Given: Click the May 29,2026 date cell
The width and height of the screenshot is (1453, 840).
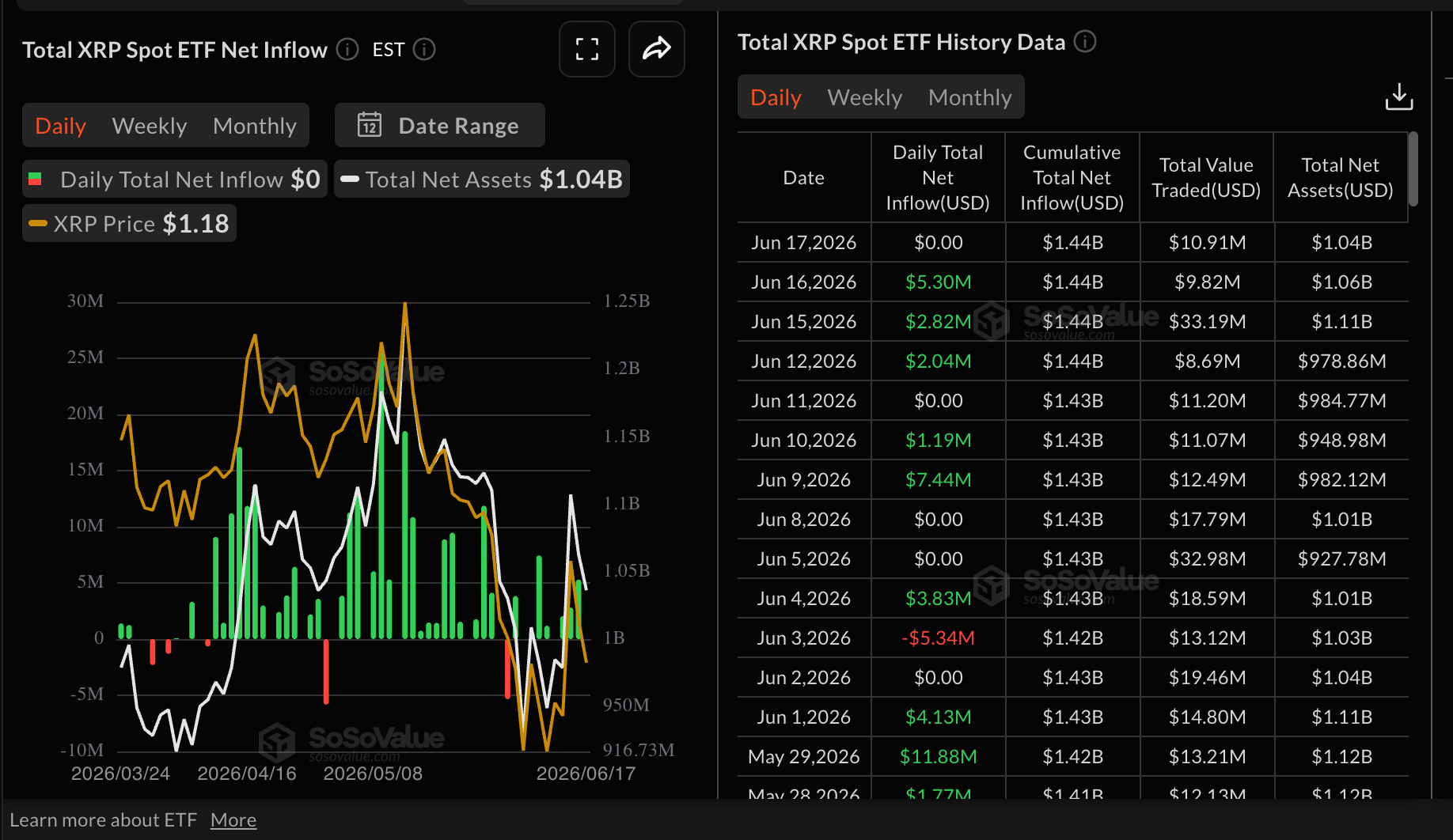Looking at the screenshot, I should (x=804, y=757).
